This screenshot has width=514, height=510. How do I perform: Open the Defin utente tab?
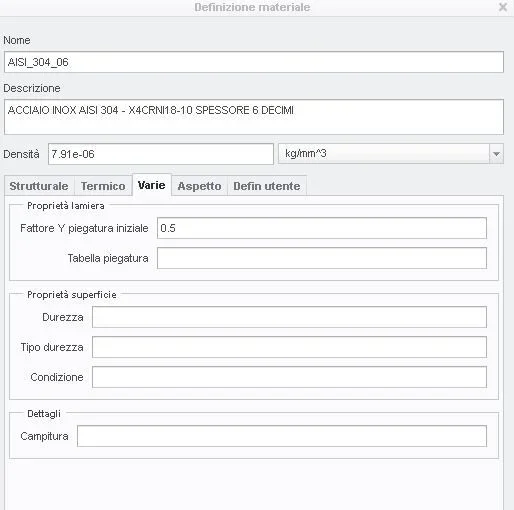267,186
